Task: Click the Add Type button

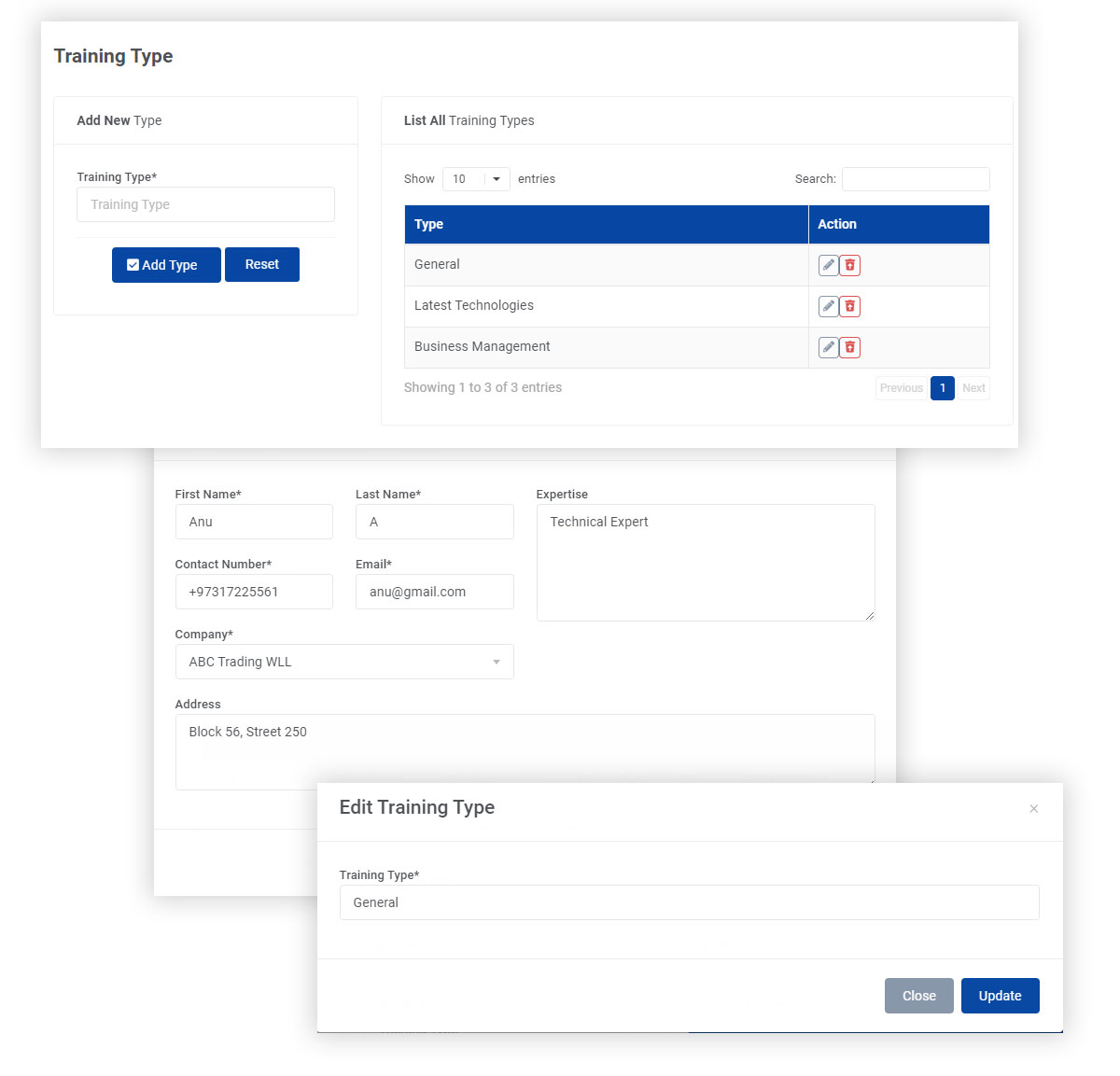Action: pyautogui.click(x=166, y=265)
